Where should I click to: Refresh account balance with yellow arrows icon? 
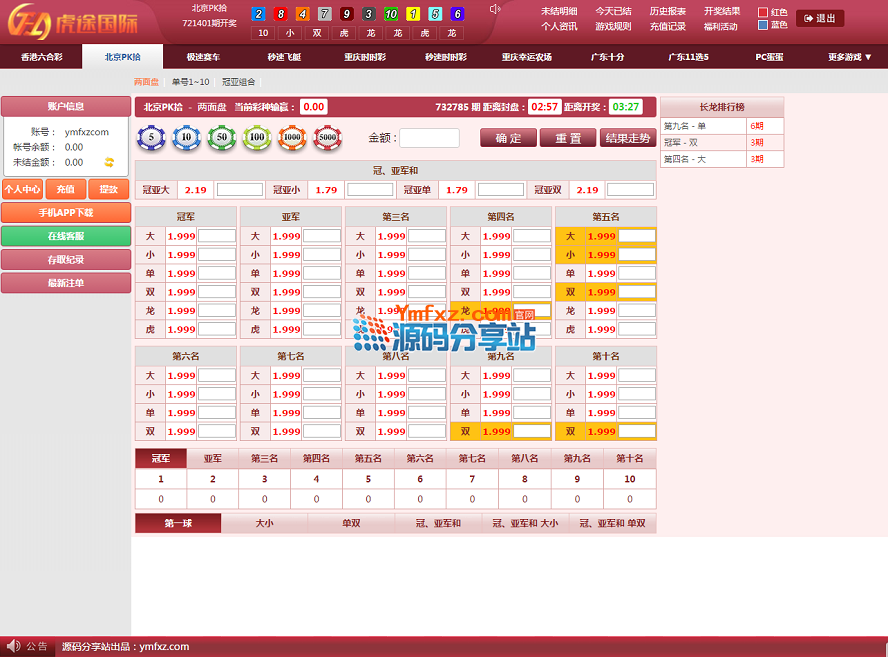coord(109,162)
